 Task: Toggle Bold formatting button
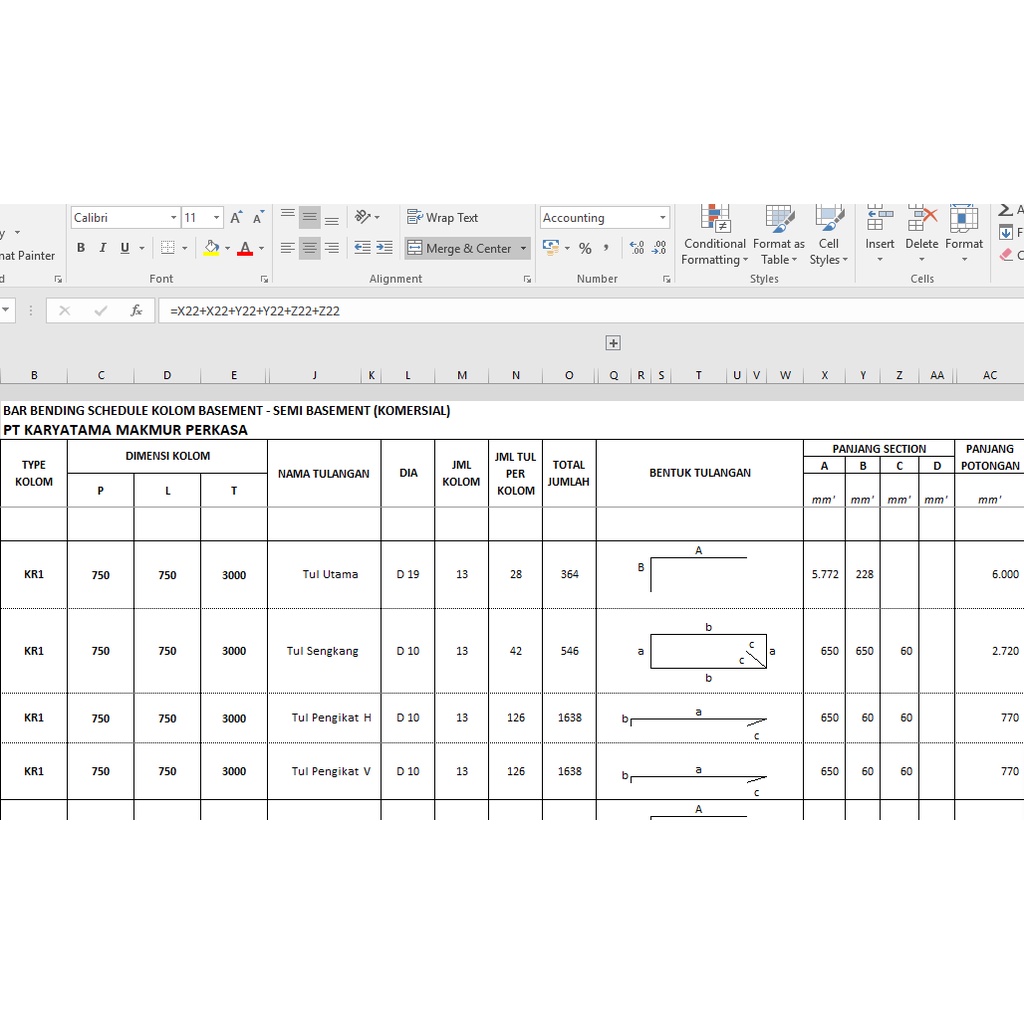tap(81, 248)
